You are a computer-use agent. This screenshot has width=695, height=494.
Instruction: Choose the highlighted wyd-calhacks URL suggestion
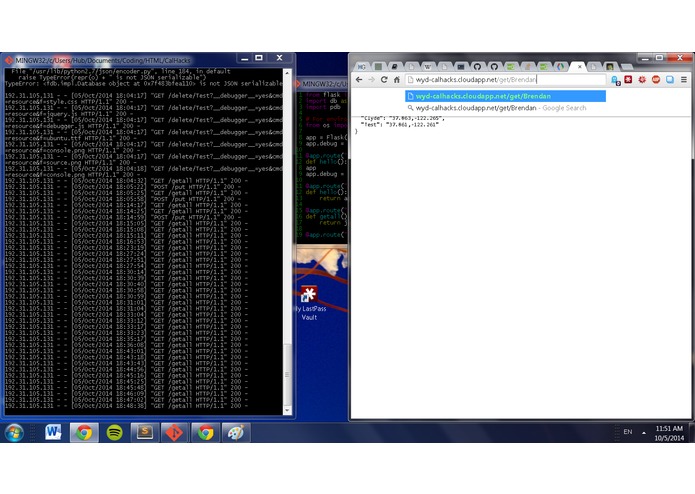(x=505, y=96)
